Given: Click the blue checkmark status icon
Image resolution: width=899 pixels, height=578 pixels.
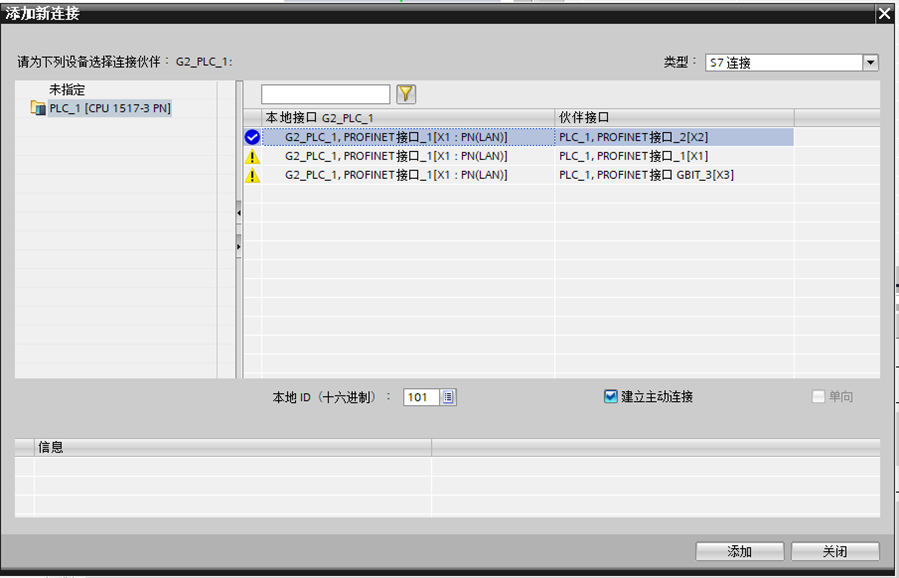Looking at the screenshot, I should click(252, 137).
